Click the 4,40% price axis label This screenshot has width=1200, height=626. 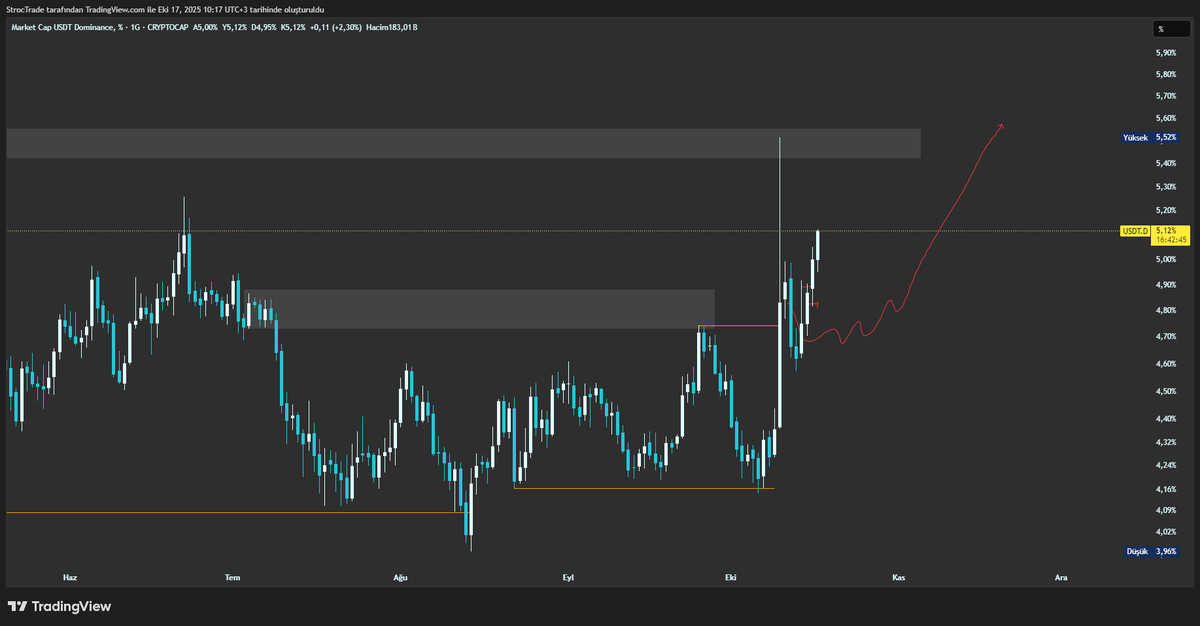pos(1166,419)
